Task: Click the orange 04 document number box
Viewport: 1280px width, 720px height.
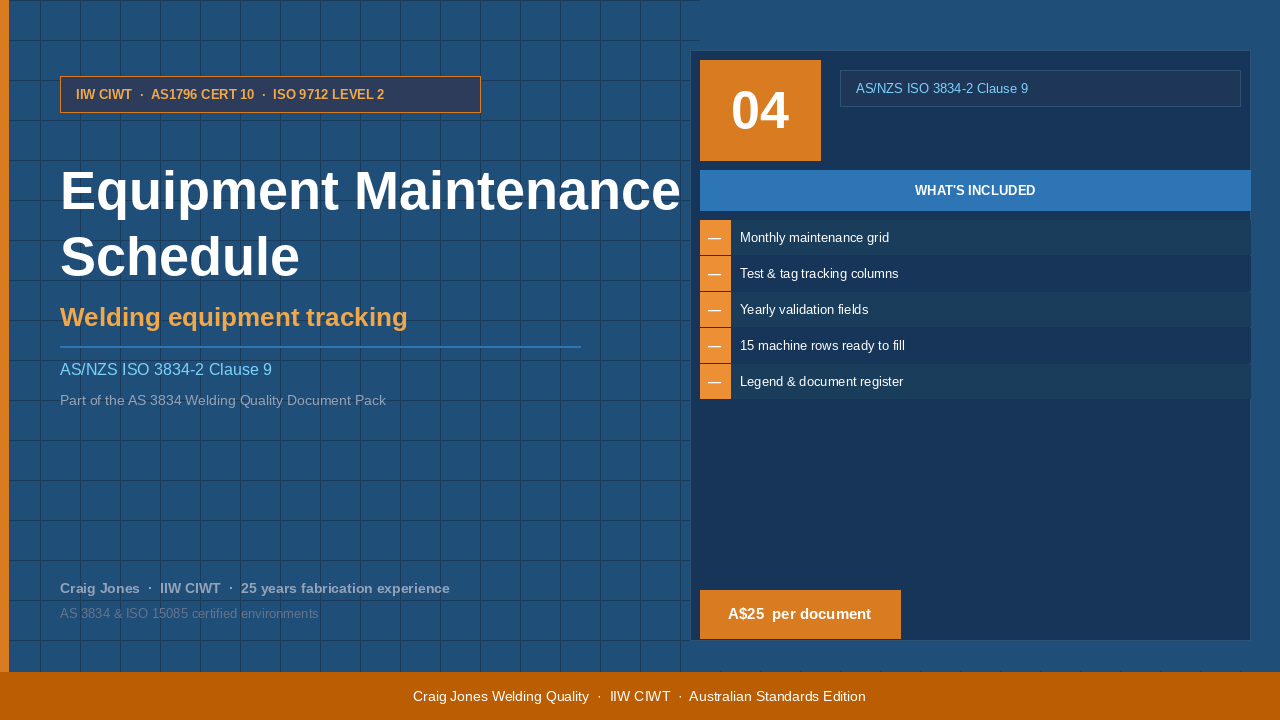Action: click(760, 110)
